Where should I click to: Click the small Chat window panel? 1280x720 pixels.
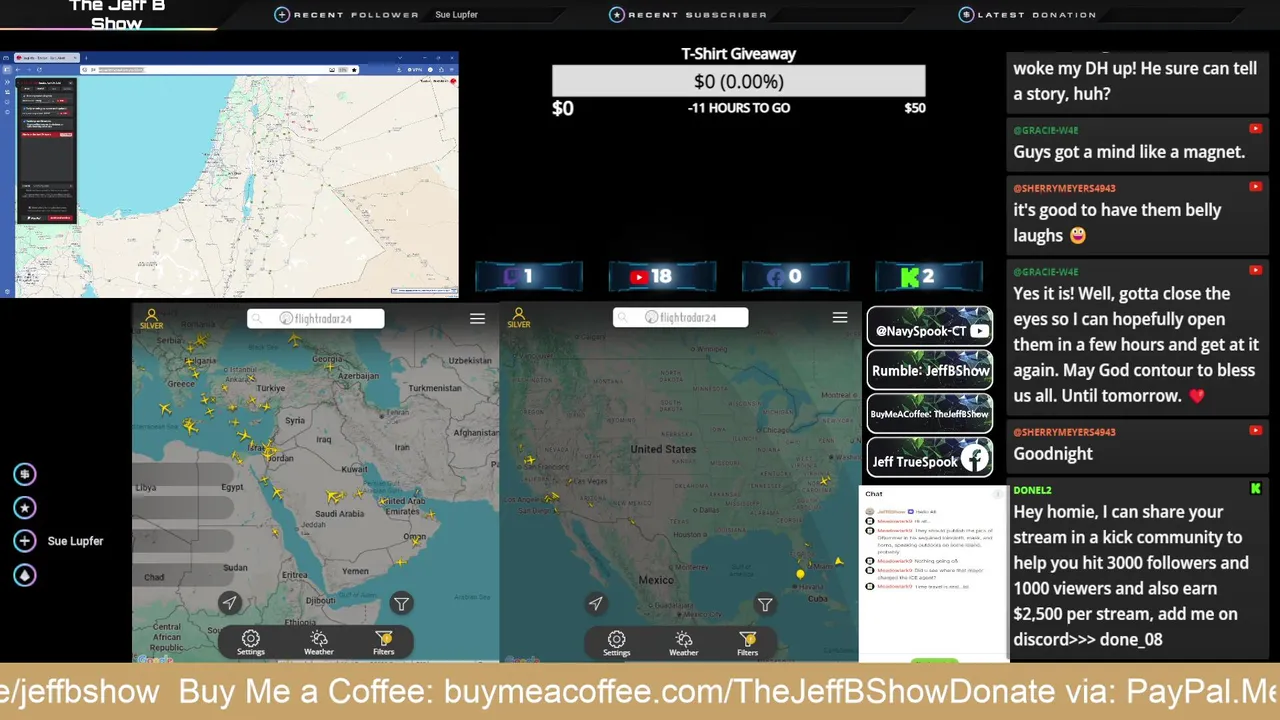pos(934,573)
